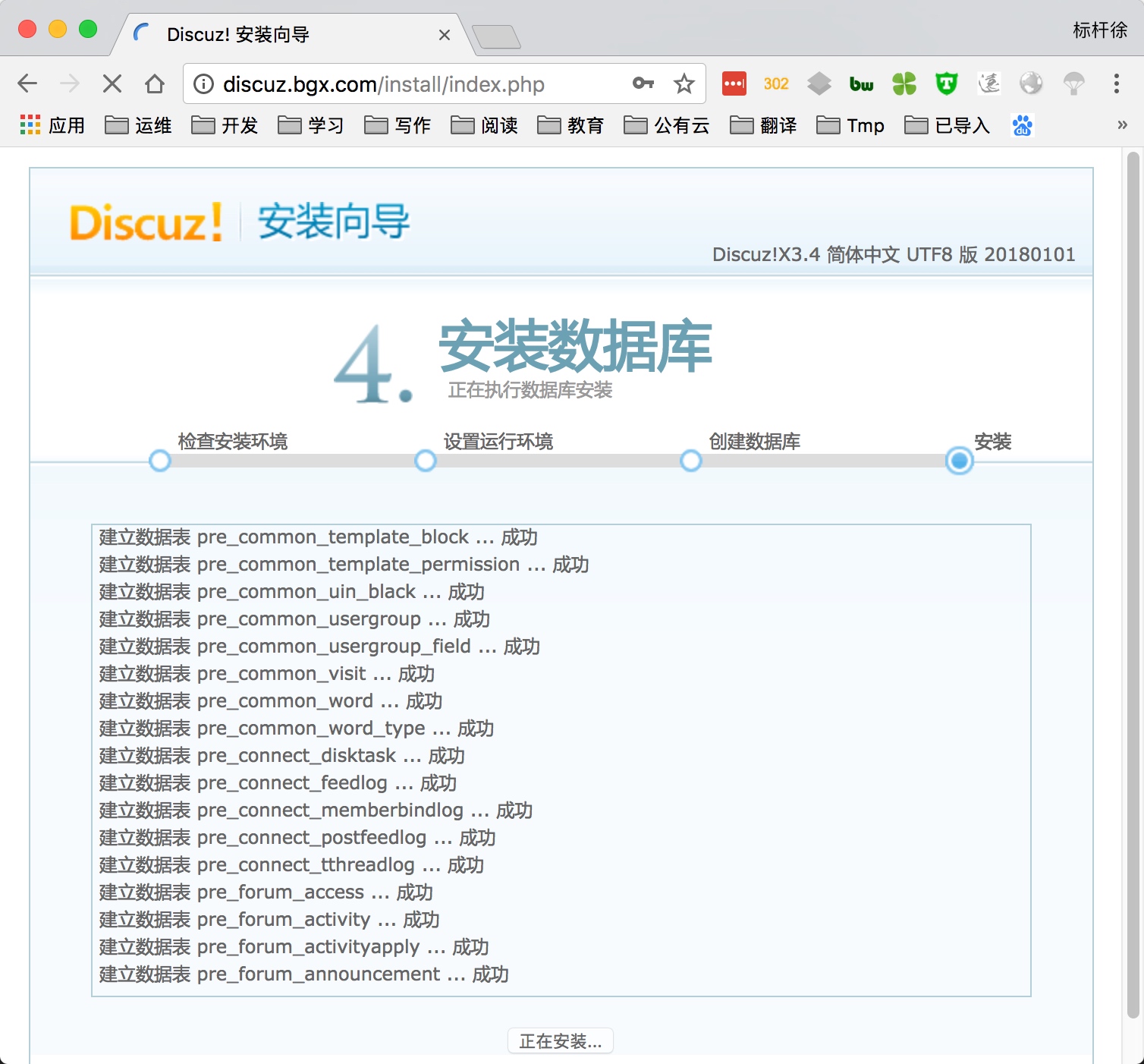Open Chrome three-dot menu

1116,83
